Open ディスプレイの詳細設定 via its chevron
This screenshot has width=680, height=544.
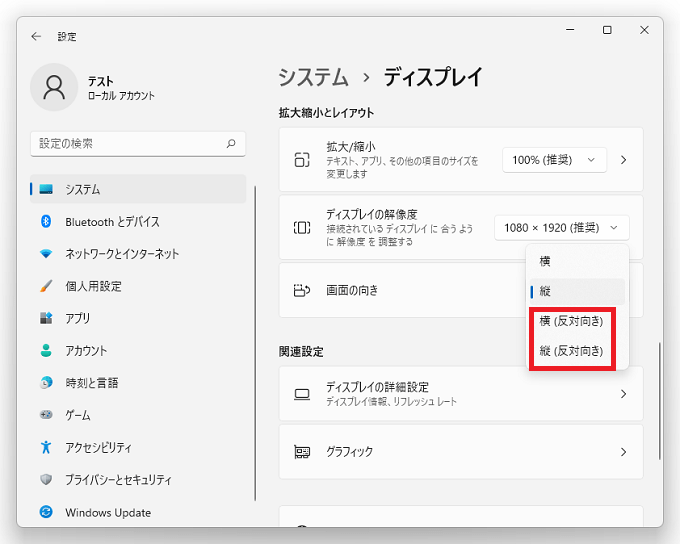[624, 394]
